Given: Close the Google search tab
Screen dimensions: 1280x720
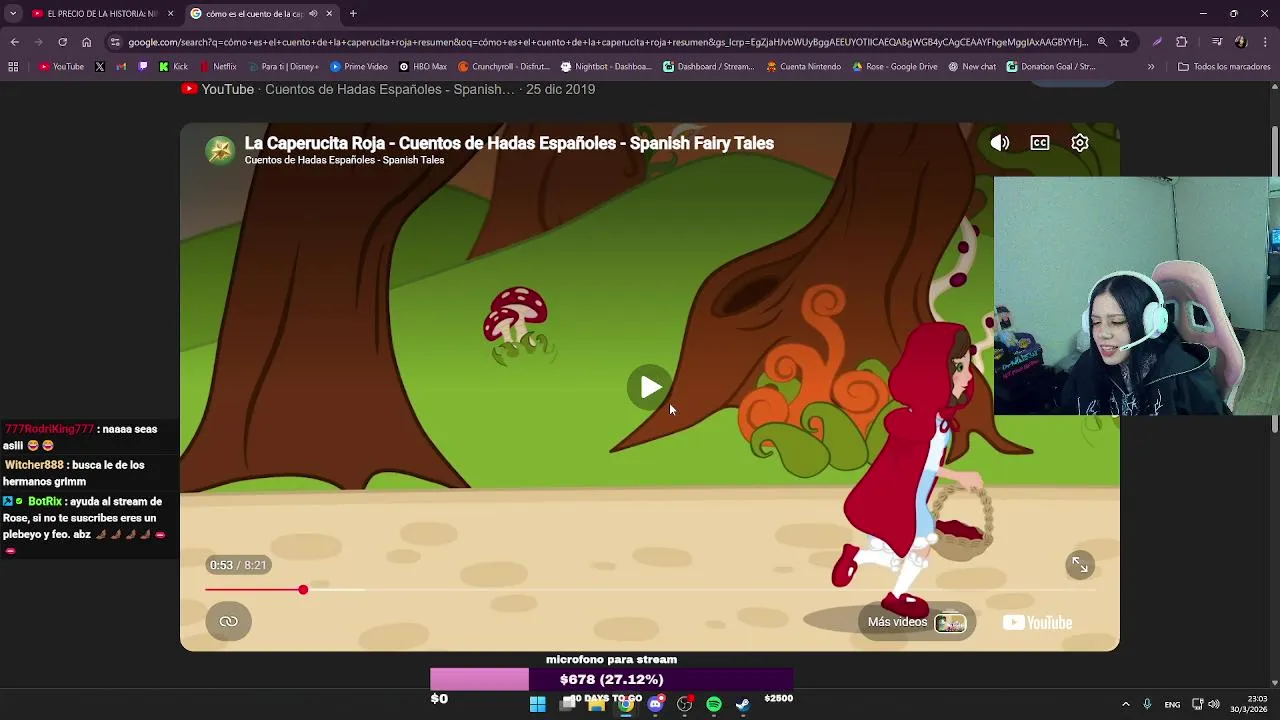Looking at the screenshot, I should 329,14.
